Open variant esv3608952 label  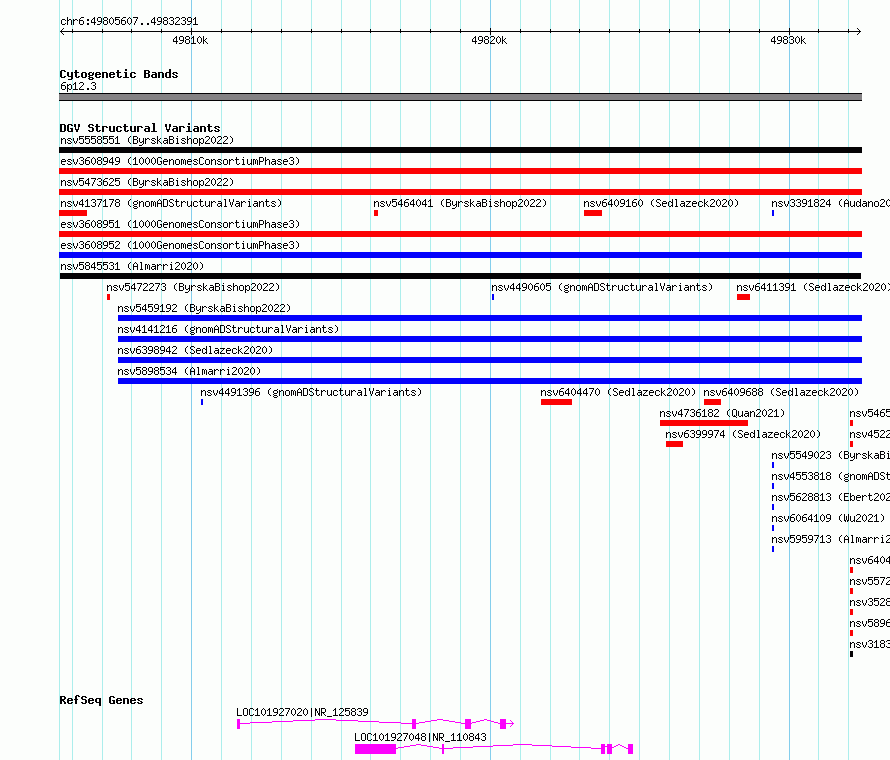[x=180, y=245]
